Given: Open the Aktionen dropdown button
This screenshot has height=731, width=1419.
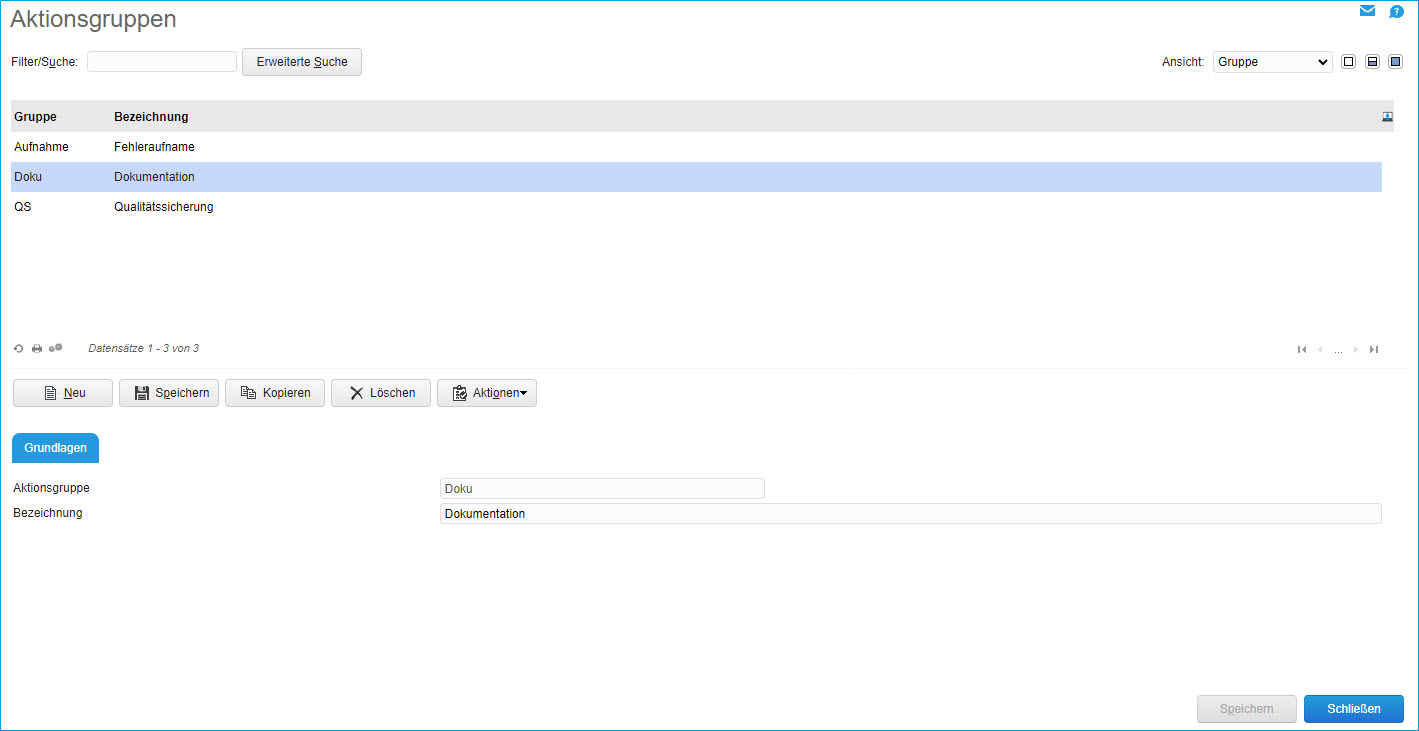Looking at the screenshot, I should point(487,393).
